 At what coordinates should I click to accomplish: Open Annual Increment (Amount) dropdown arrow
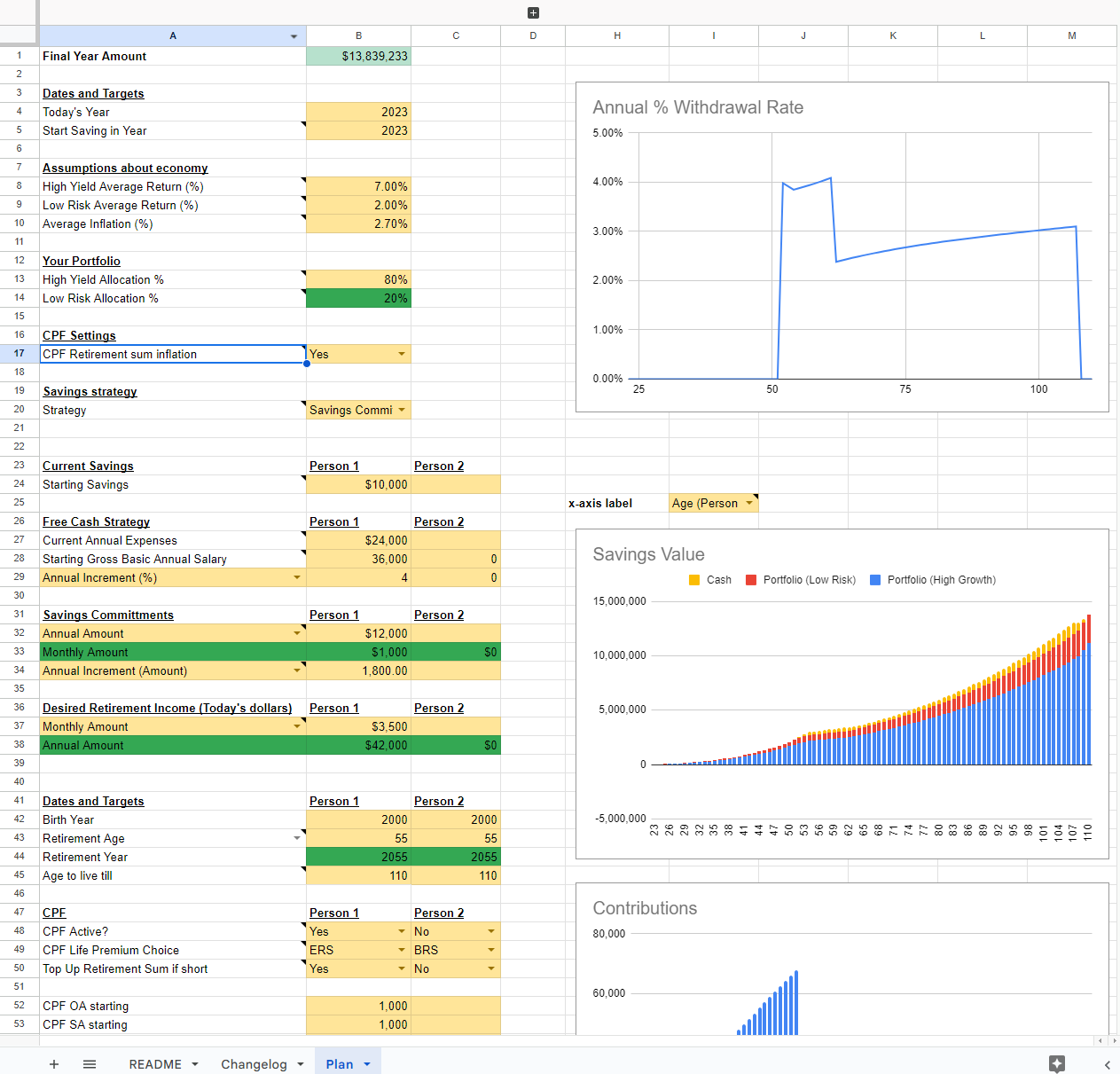(x=297, y=670)
